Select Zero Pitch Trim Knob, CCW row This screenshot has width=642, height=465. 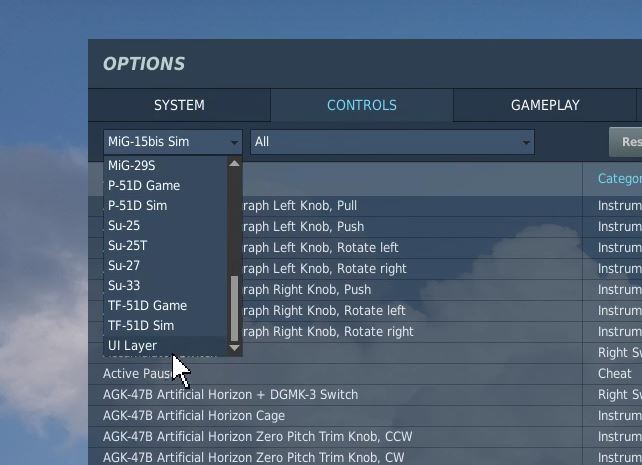tap(335, 436)
